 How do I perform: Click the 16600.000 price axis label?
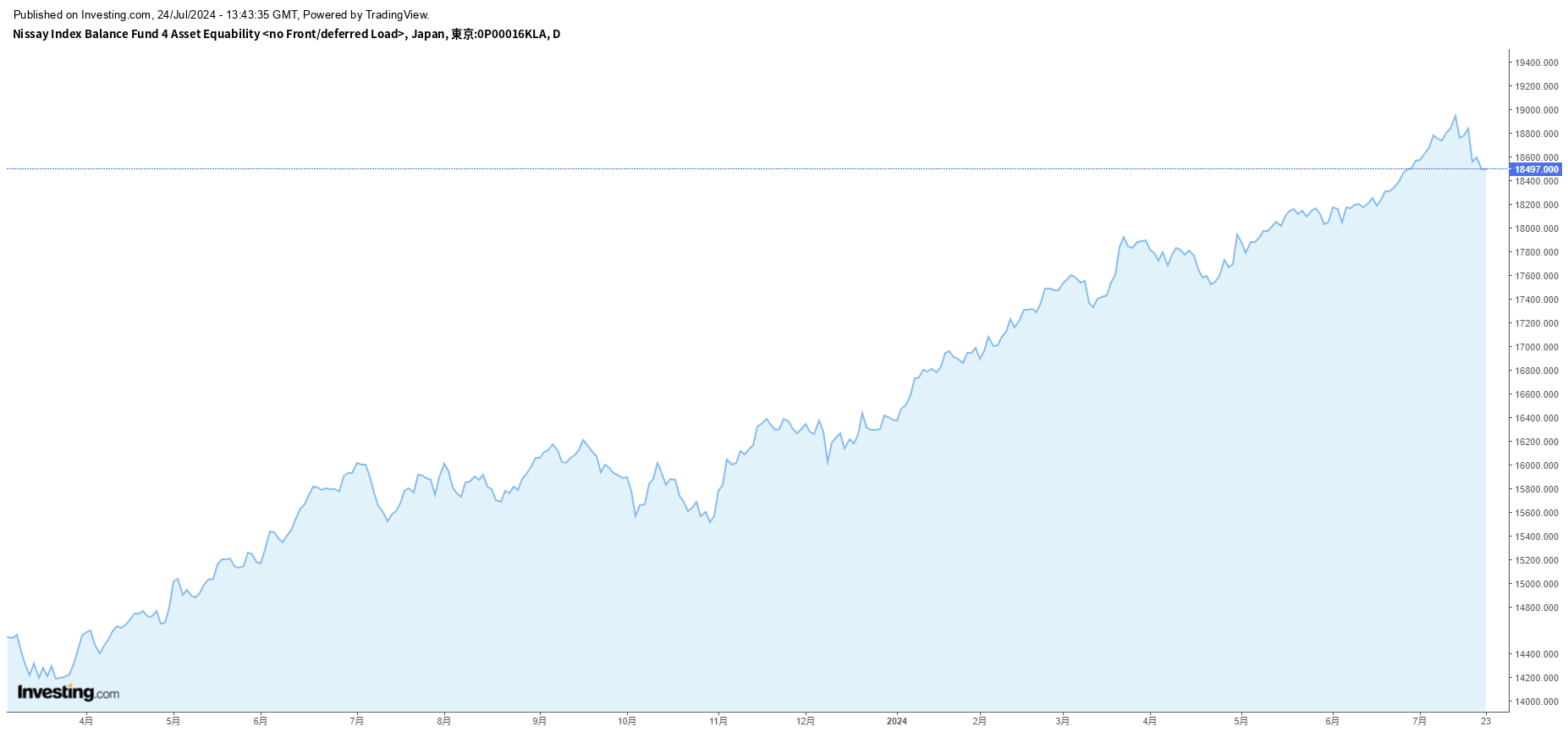(1537, 394)
